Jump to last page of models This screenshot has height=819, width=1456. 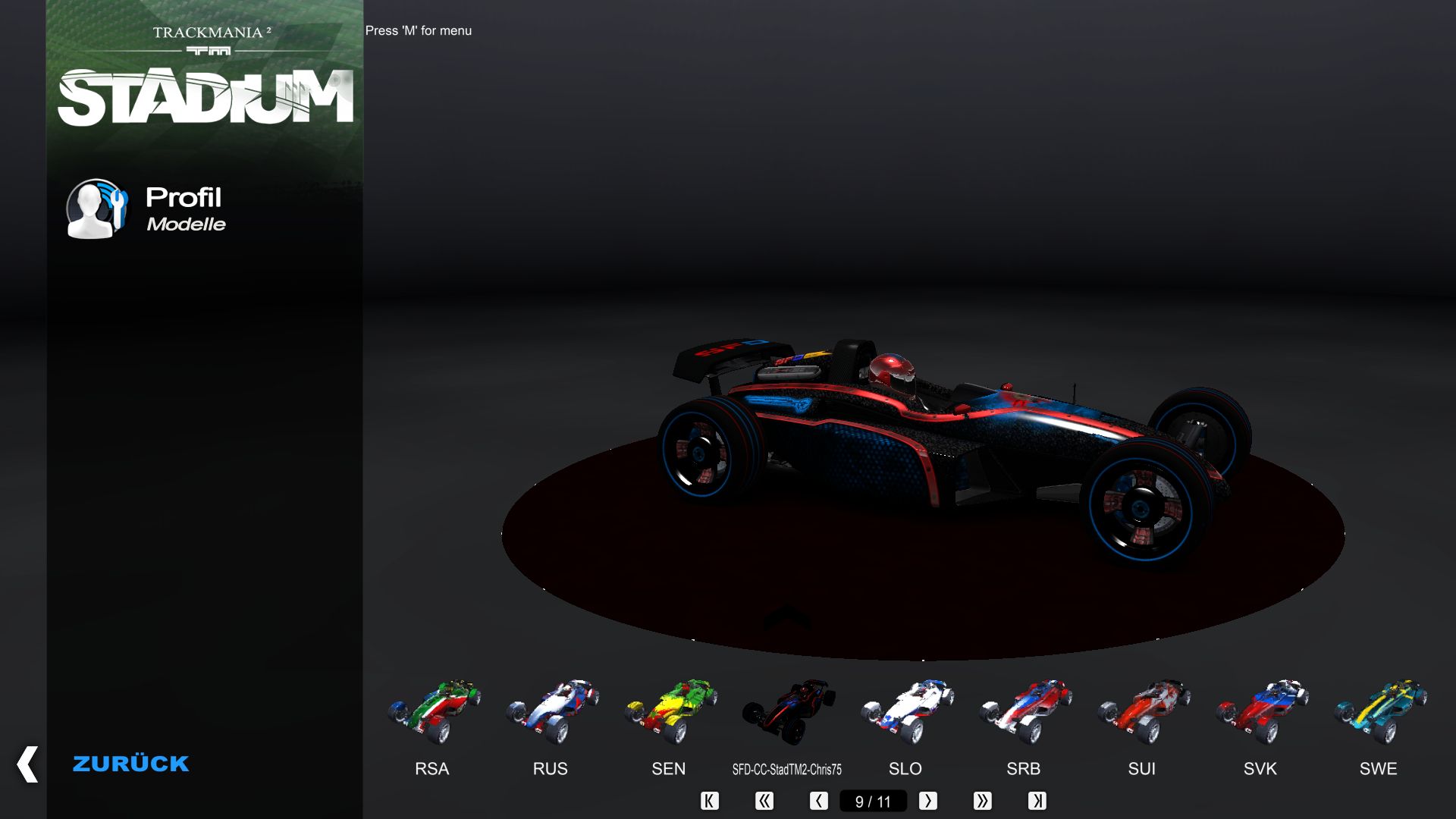pyautogui.click(x=1037, y=801)
